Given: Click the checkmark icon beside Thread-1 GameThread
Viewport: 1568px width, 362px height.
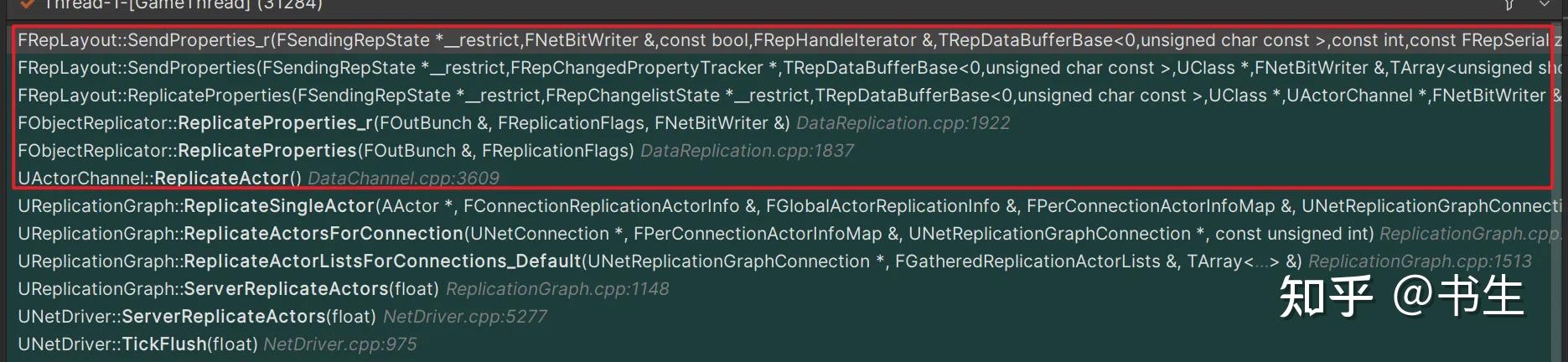Looking at the screenshot, I should 28,4.
